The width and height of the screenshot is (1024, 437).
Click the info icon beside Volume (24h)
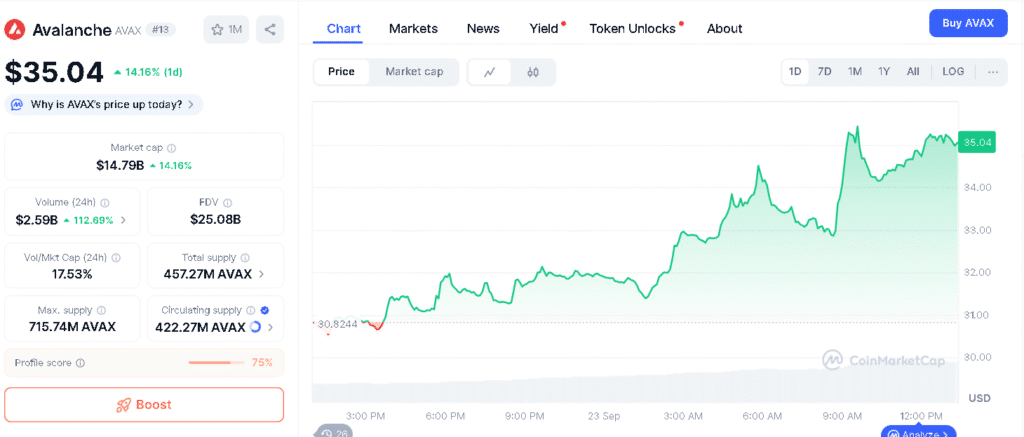(x=105, y=203)
